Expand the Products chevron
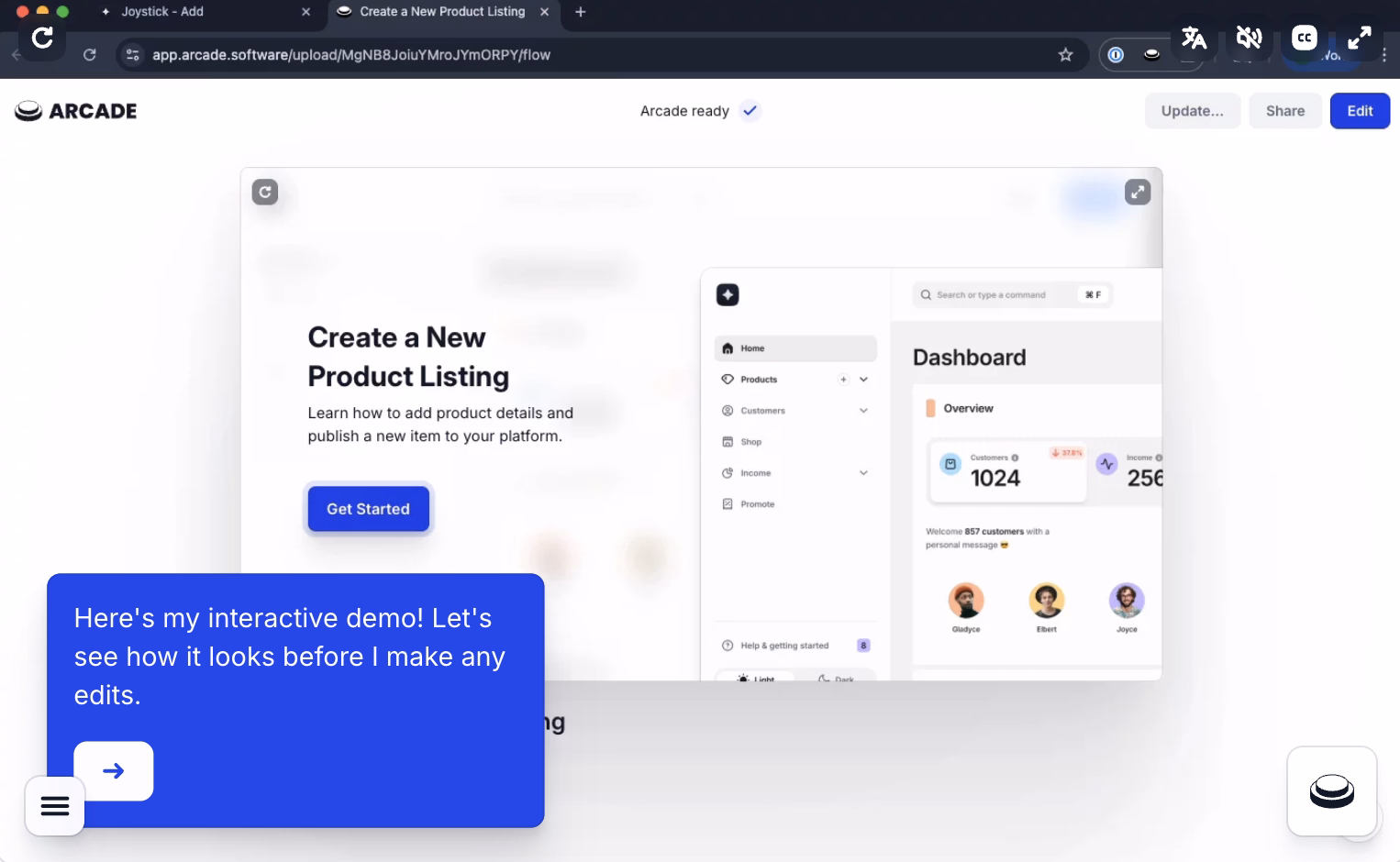Viewport: 1400px width, 862px height. pyautogui.click(x=863, y=380)
